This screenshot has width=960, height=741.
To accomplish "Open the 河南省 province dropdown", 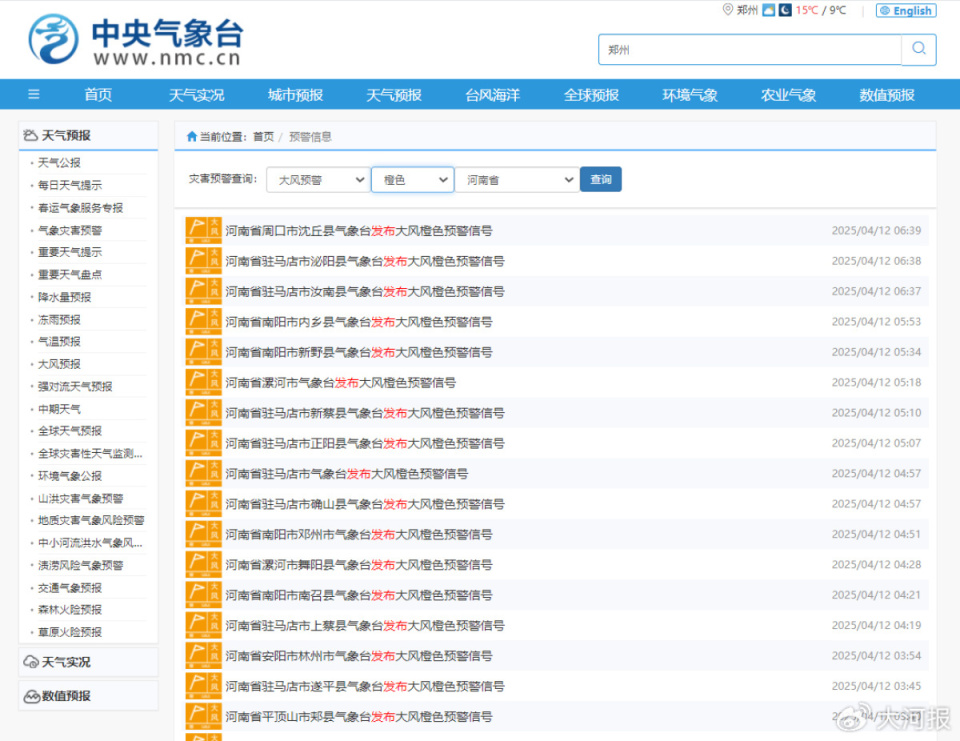I will click(518, 179).
